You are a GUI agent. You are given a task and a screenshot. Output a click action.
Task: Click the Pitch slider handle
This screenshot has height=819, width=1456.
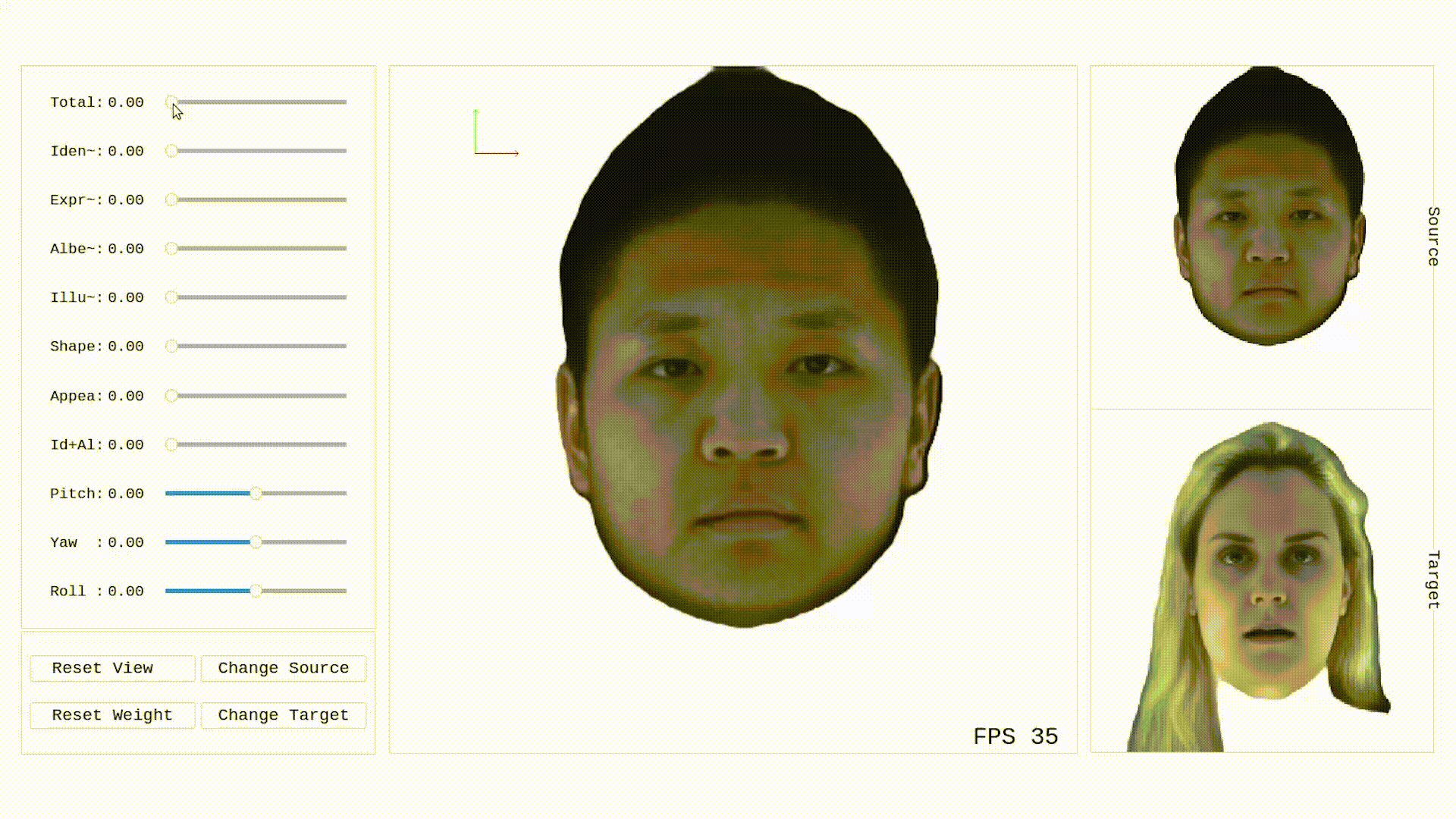256,494
